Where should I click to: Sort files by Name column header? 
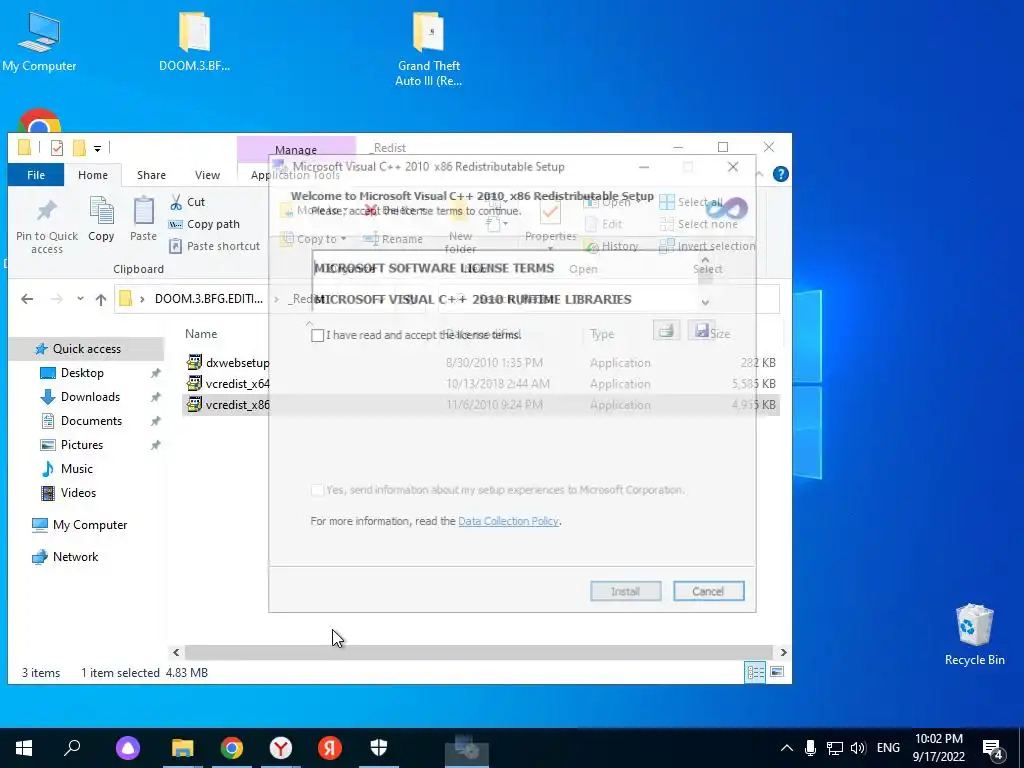(x=200, y=334)
